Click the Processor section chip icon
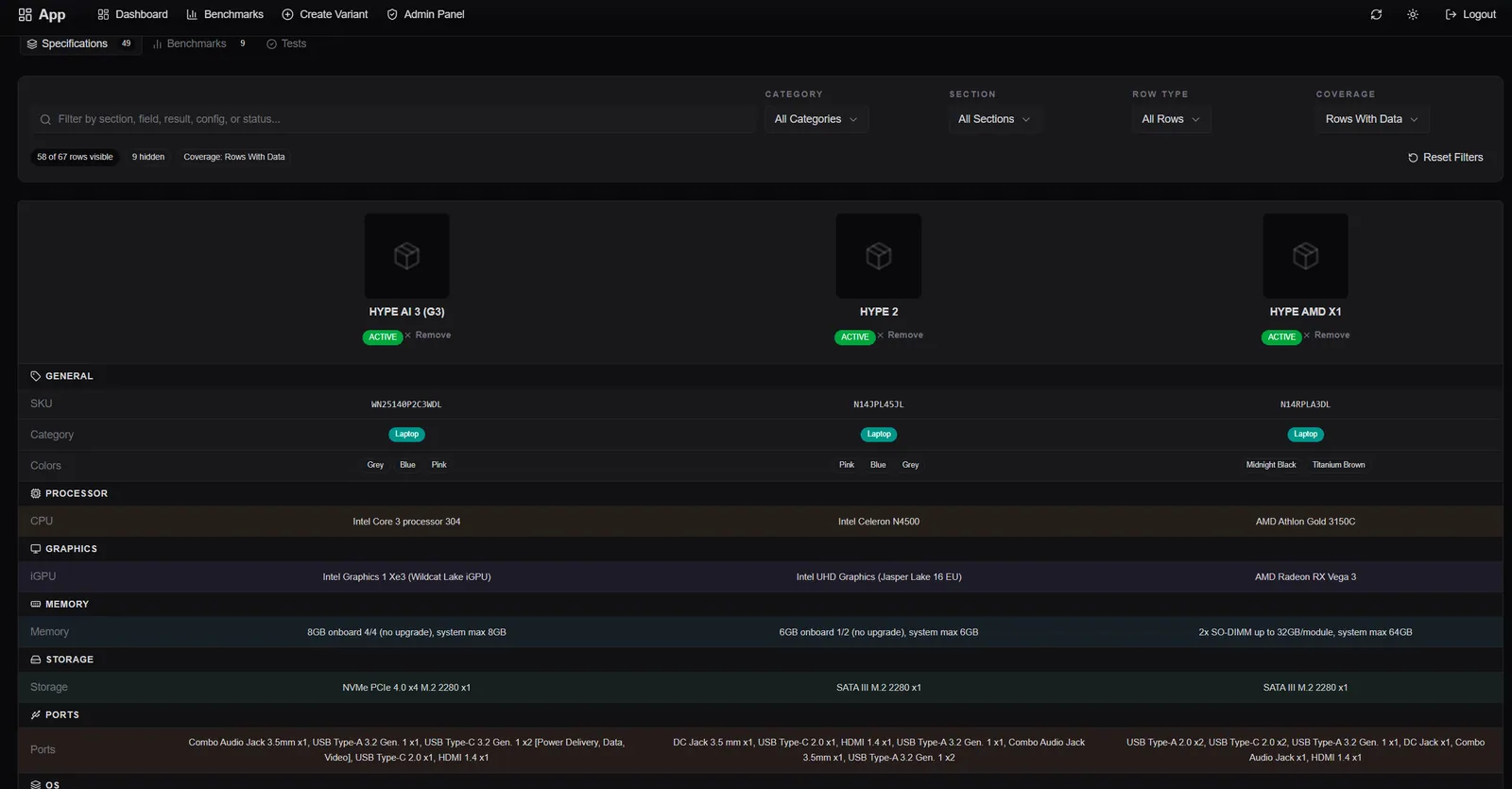The width and height of the screenshot is (1512, 789). coord(36,493)
